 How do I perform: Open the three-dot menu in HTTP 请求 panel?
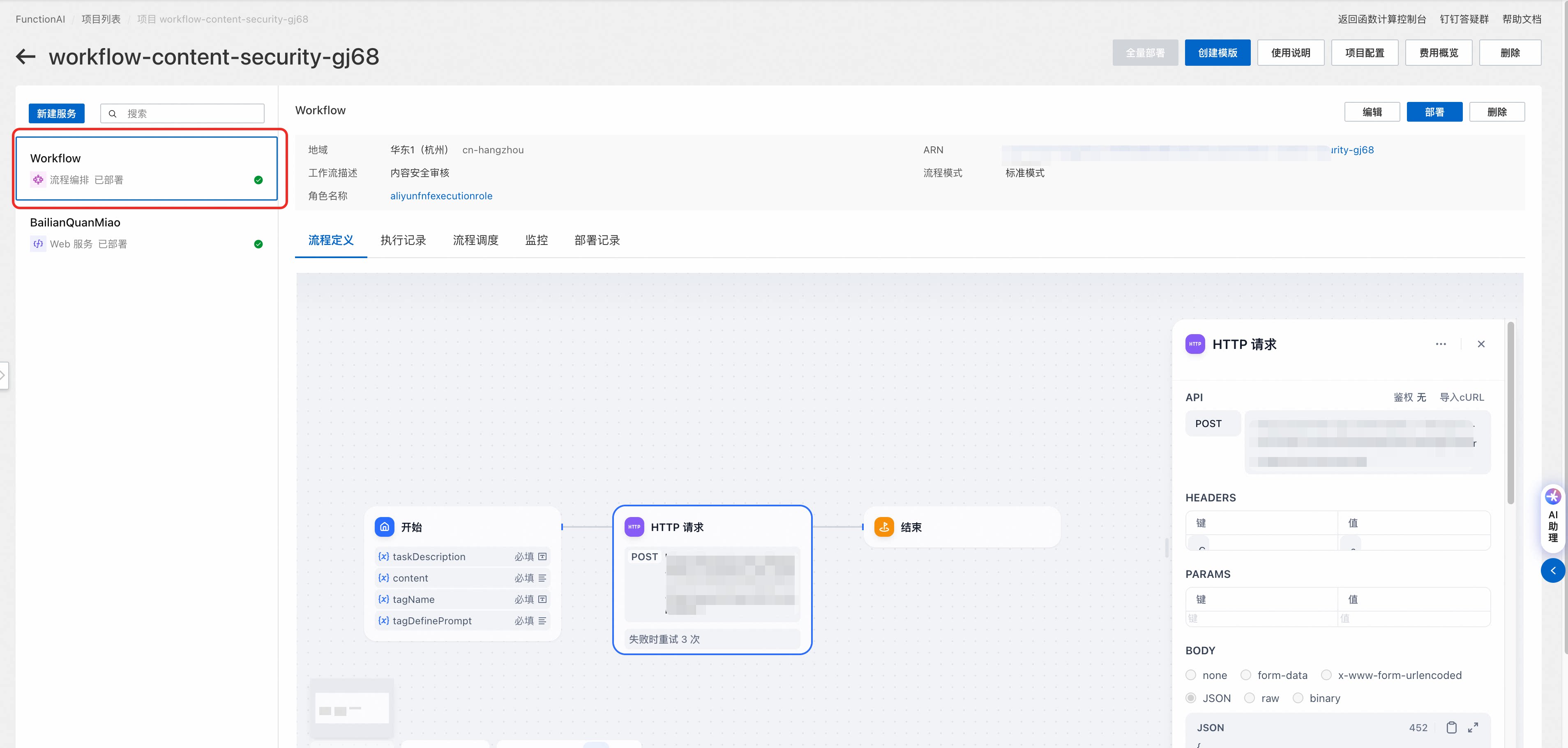click(1441, 344)
